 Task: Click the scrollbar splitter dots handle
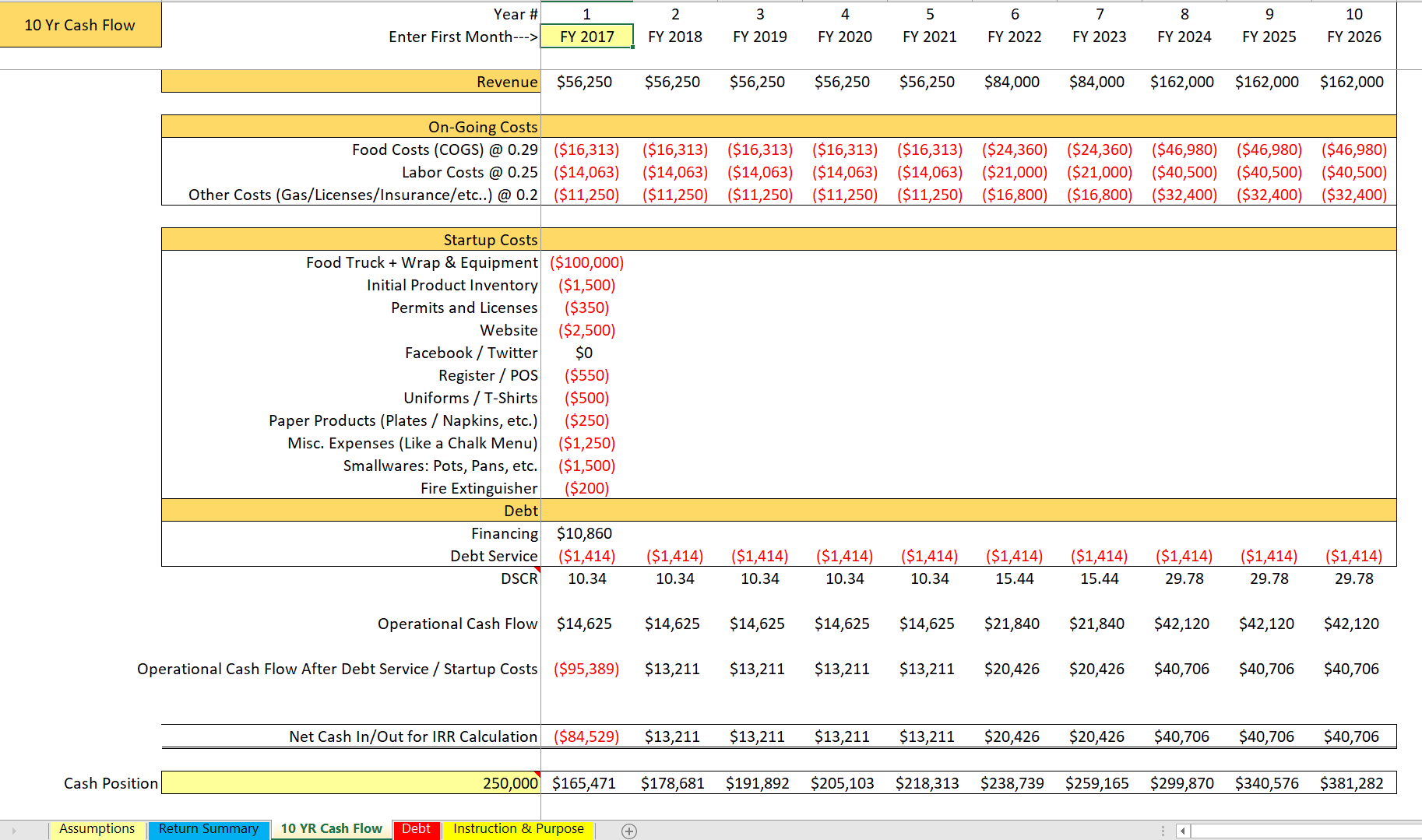pyautogui.click(x=1163, y=831)
